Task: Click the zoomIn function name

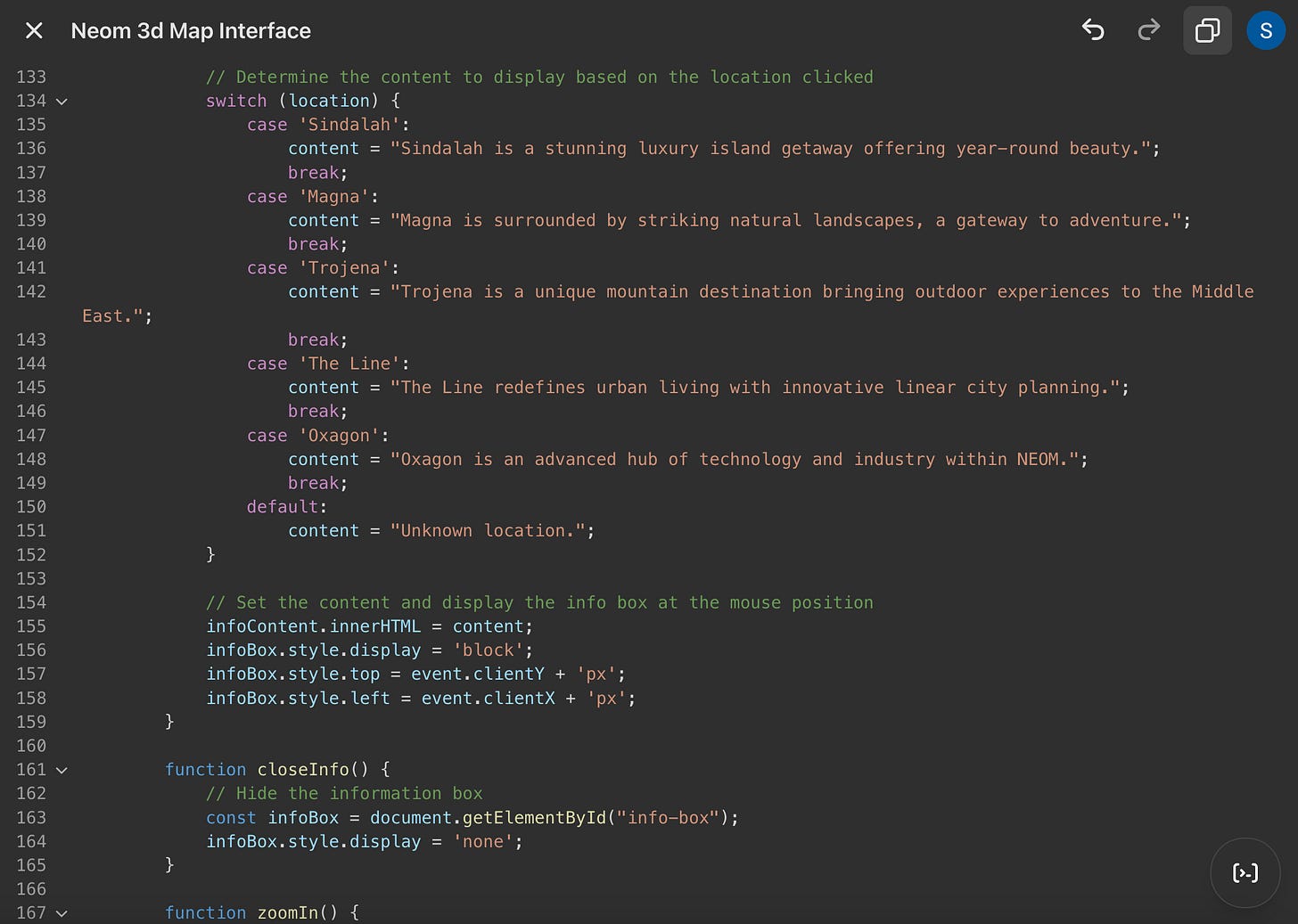Action: click(x=288, y=912)
